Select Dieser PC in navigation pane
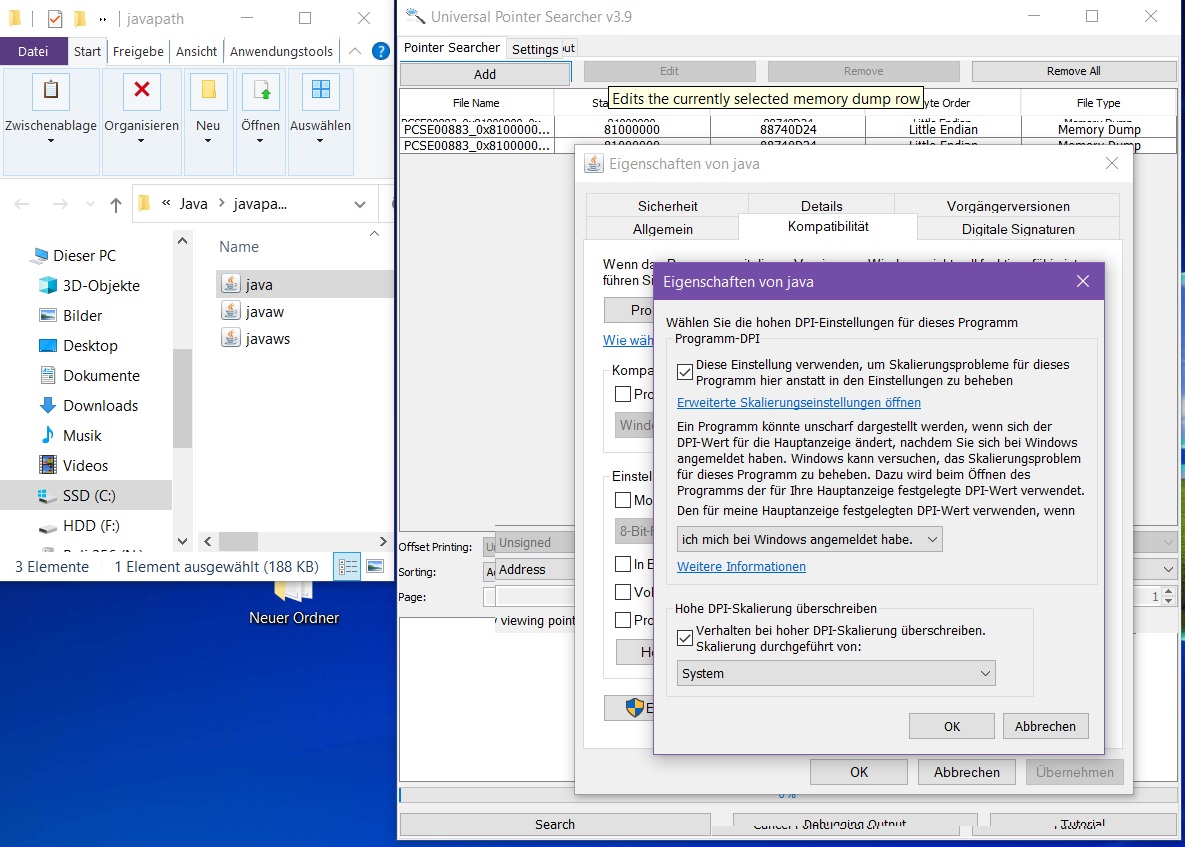Viewport: 1185px width, 847px height. (84, 255)
